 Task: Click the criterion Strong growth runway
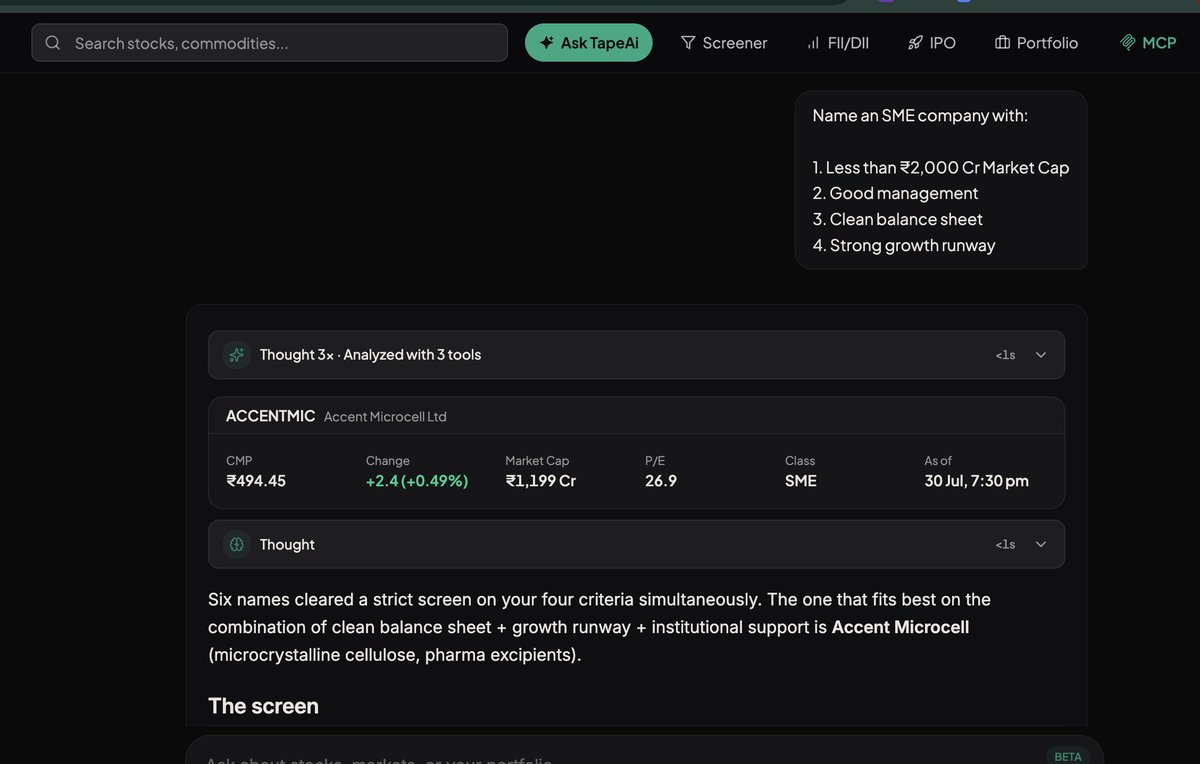(x=904, y=245)
